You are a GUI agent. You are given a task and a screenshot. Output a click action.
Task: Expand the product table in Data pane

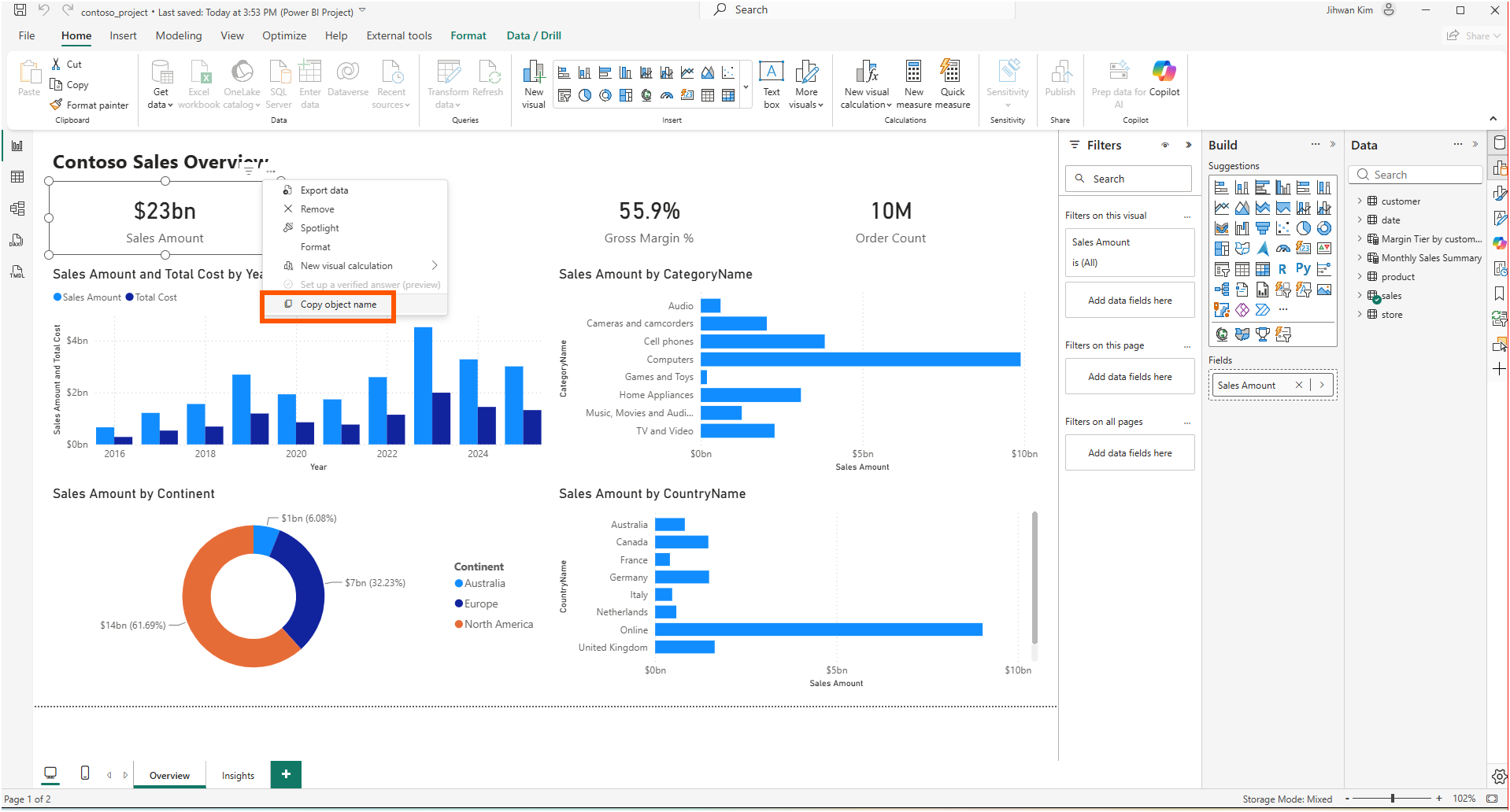[1360, 277]
